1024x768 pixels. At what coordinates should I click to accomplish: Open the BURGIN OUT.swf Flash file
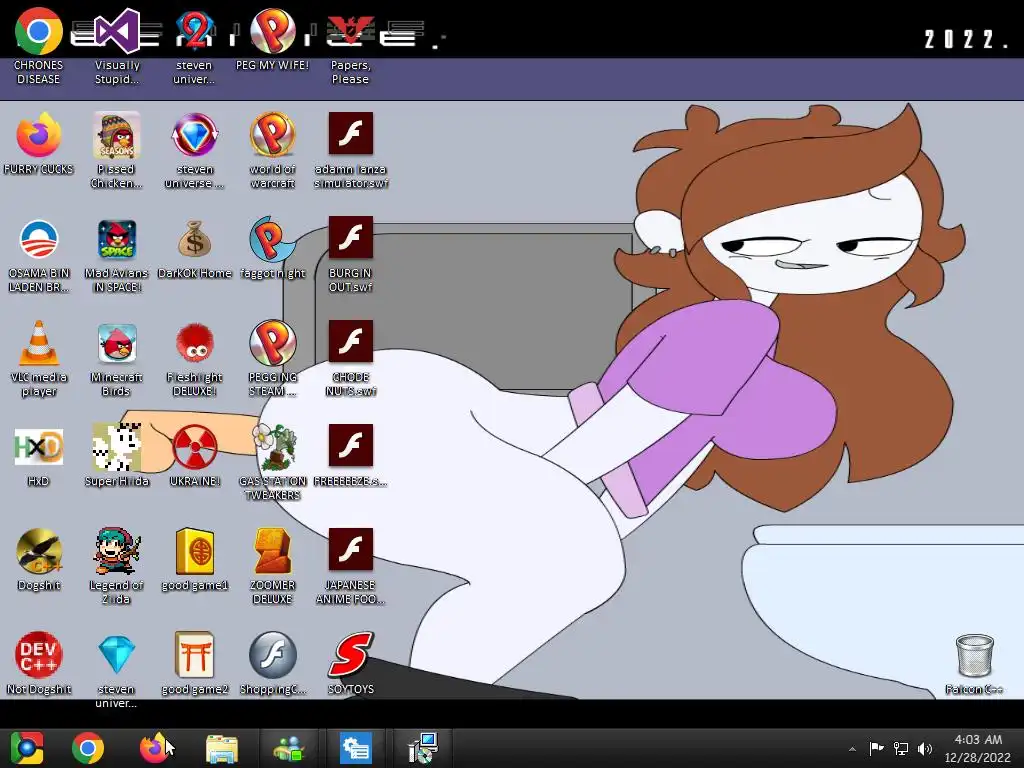(x=351, y=237)
